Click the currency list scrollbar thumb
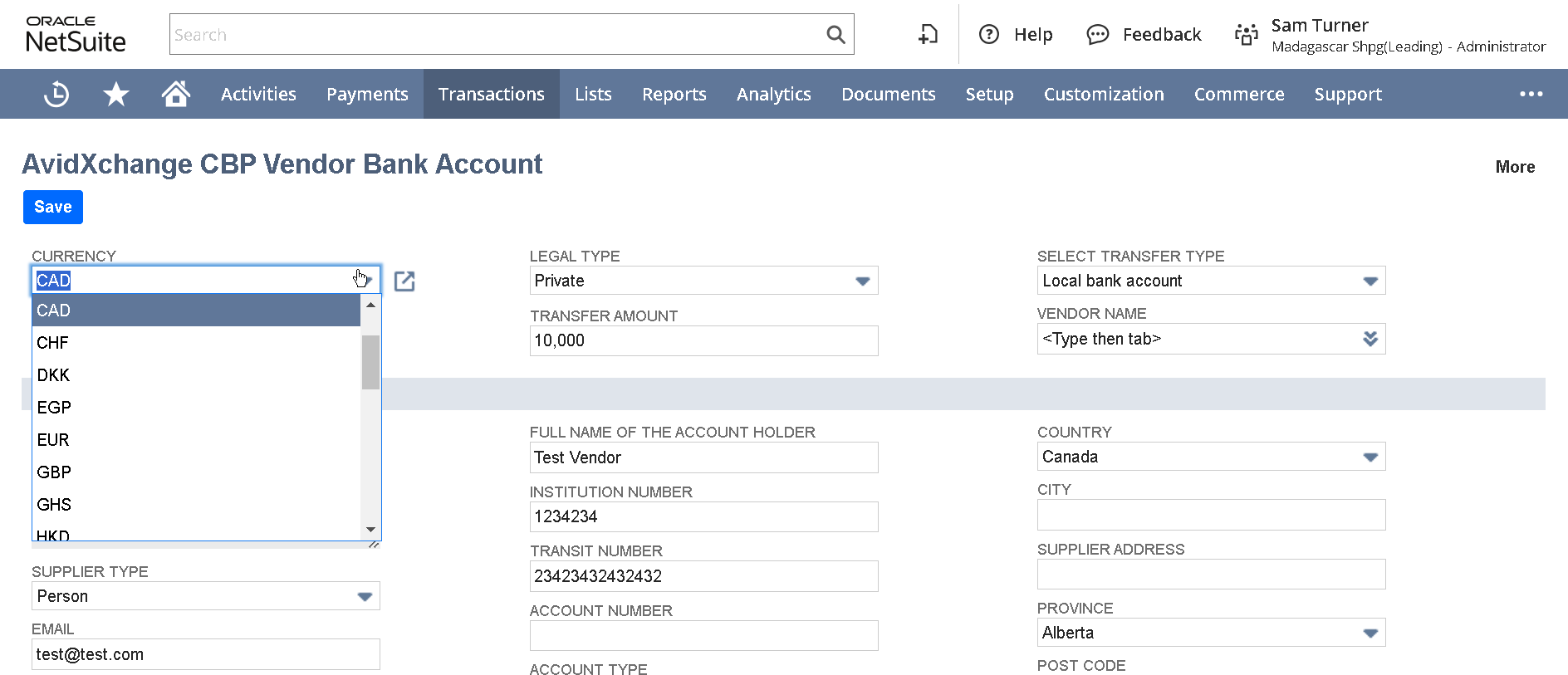The height and width of the screenshot is (675, 1568). tap(370, 362)
